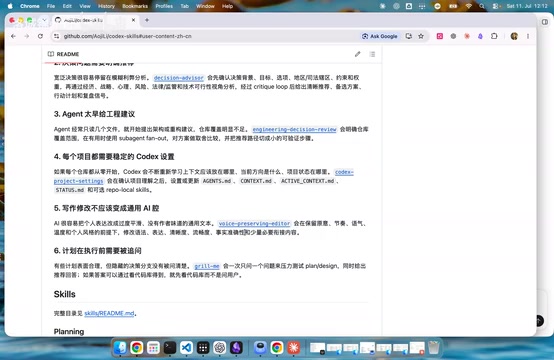Close the GitHub codex-skills tab
This screenshot has height=360, width=554.
tap(133, 20)
